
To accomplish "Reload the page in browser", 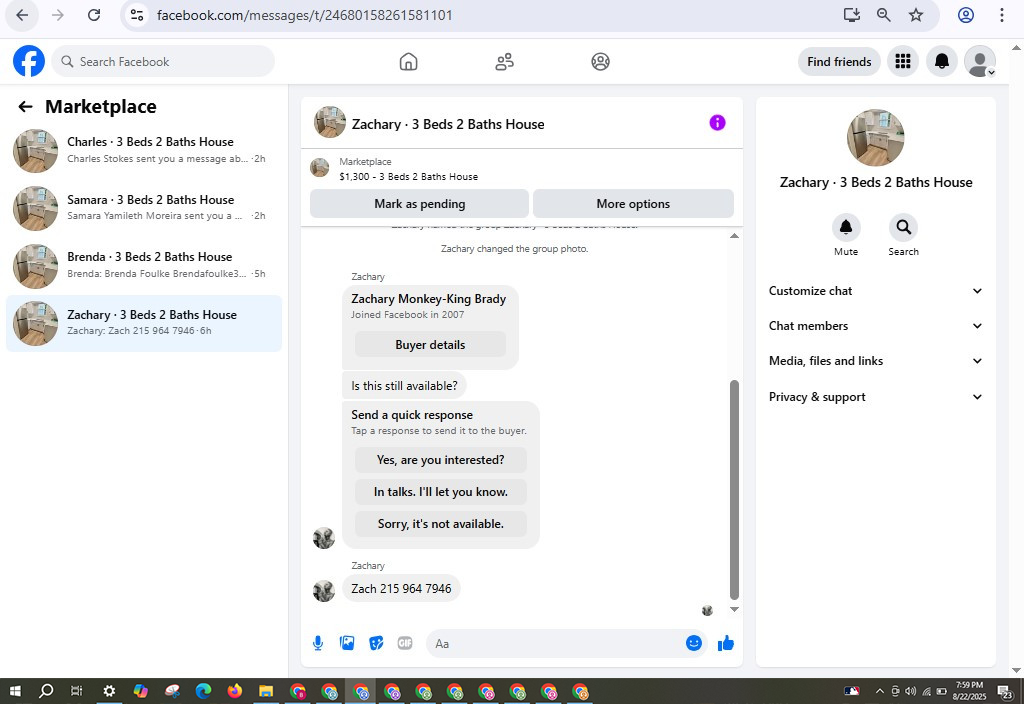I will point(94,15).
